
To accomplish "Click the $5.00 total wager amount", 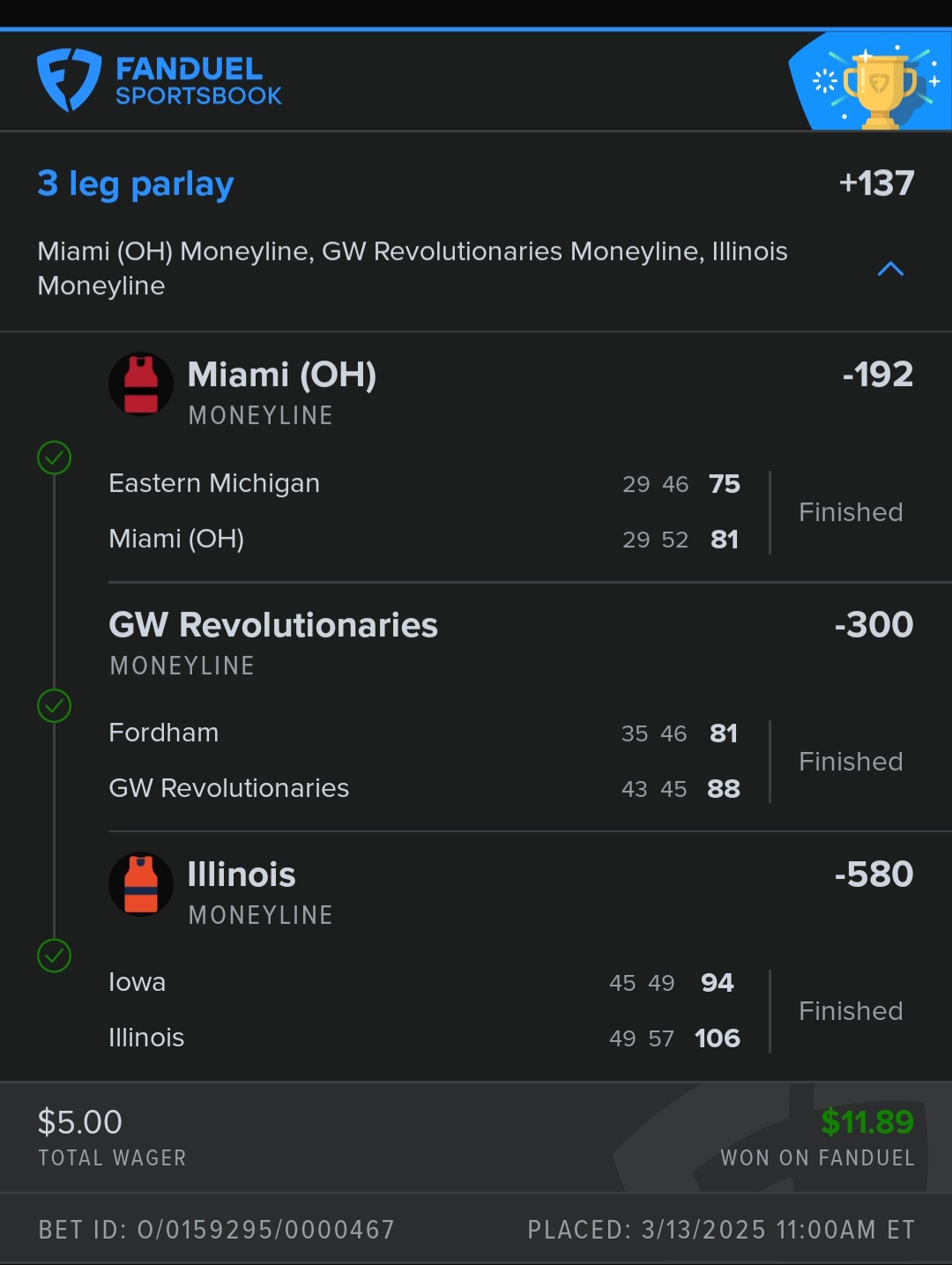I will 80,1122.
